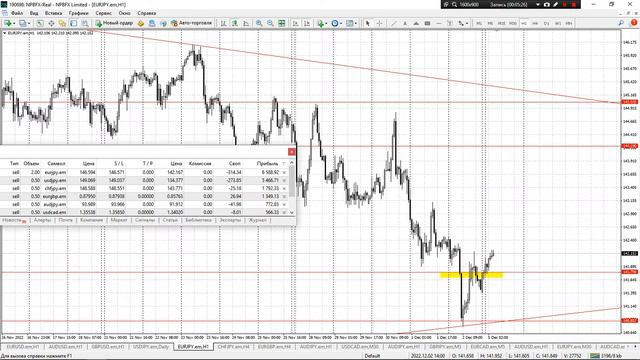This screenshot has width=640, height=360.
Task: Click the yellow highlighted rectangle on chart
Action: point(471,275)
